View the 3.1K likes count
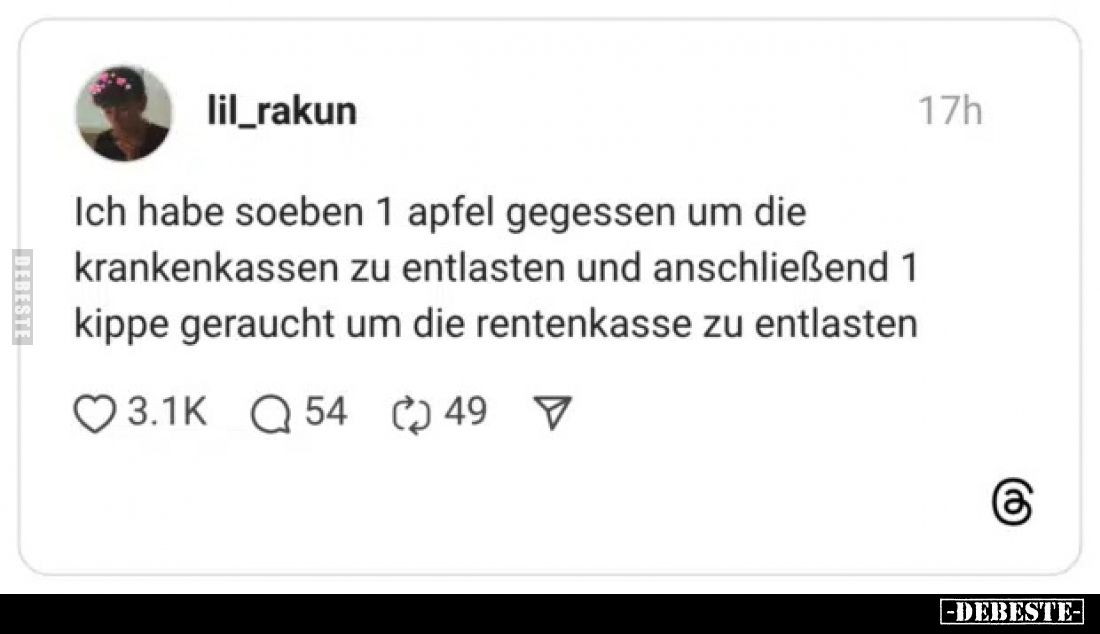 click(x=167, y=412)
